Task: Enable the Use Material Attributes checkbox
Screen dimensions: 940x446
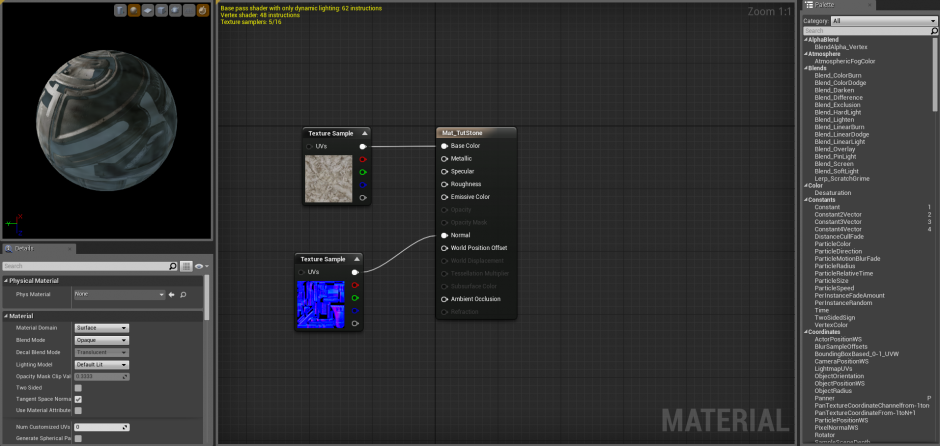Action: (x=78, y=411)
